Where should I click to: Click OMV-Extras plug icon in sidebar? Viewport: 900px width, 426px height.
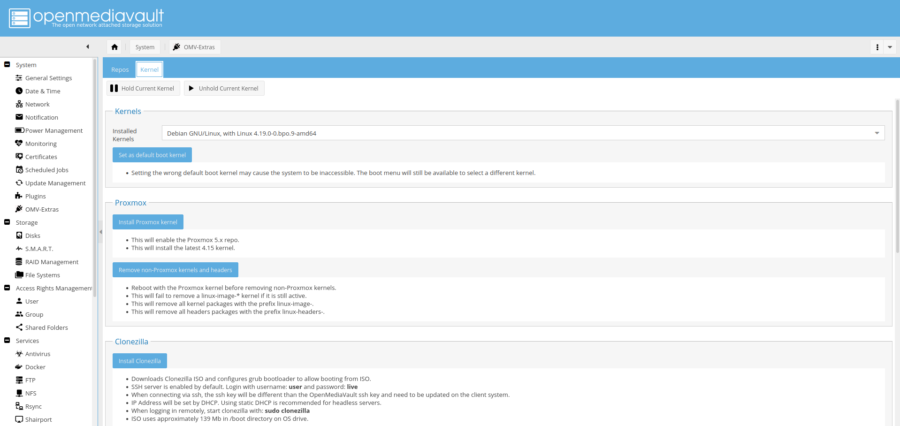[19, 210]
